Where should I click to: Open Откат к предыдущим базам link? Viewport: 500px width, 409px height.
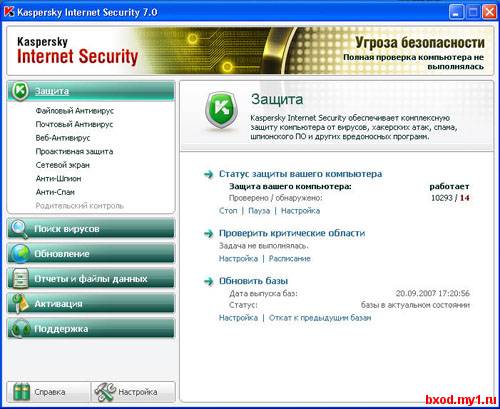320,318
